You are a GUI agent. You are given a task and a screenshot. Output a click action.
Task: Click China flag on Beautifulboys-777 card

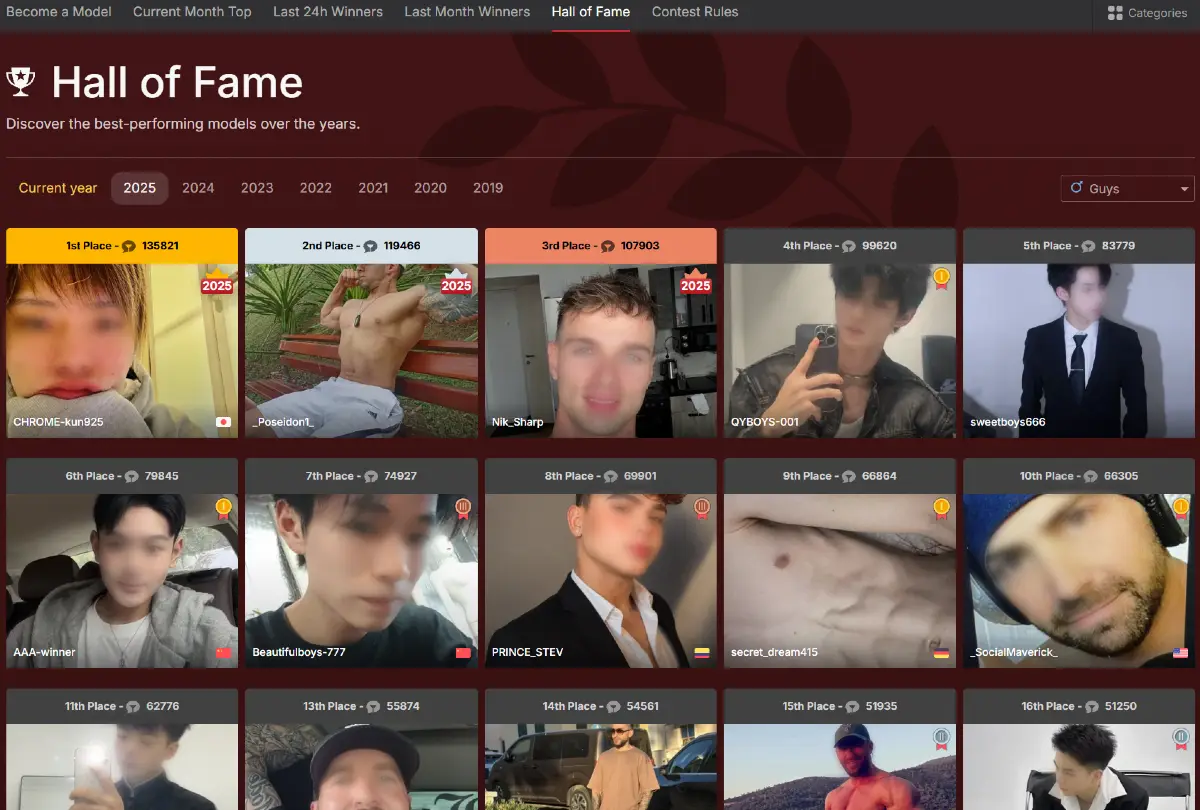[x=463, y=653]
